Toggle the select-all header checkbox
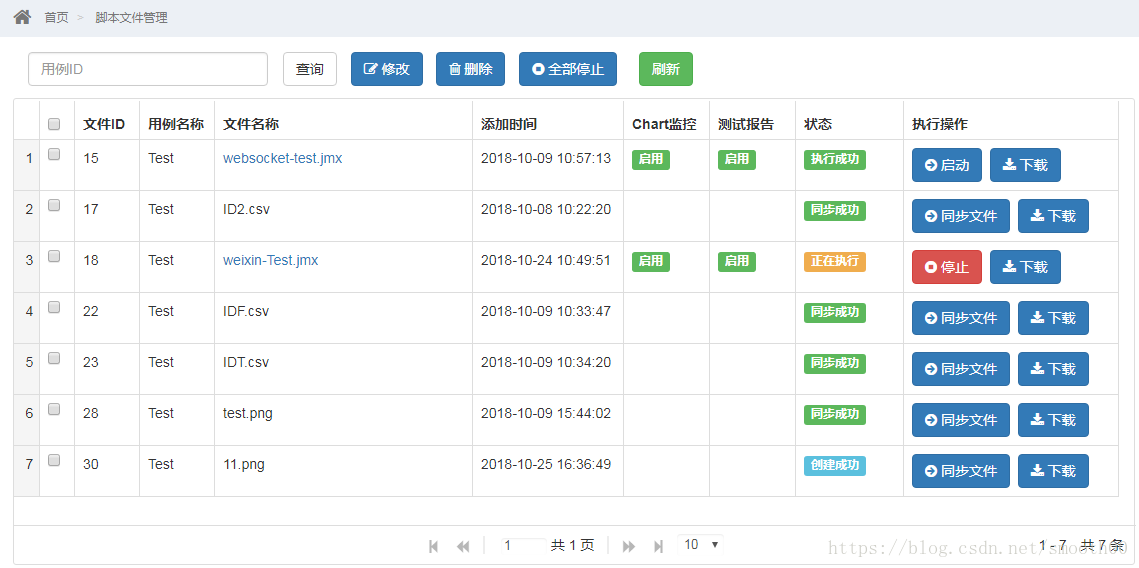 pos(54,124)
